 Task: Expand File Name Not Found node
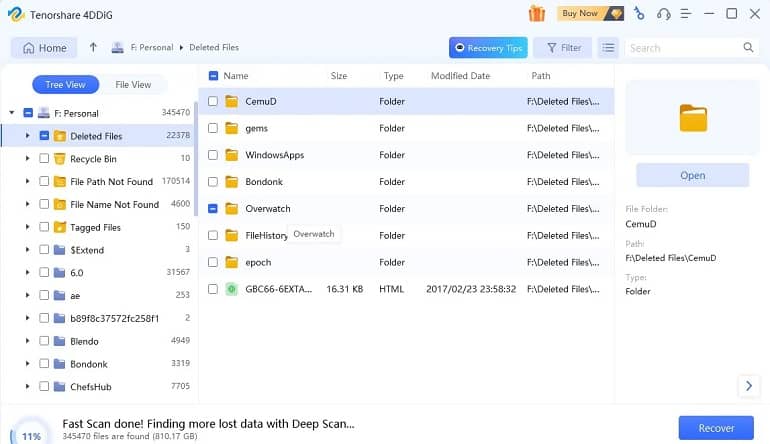[28, 204]
